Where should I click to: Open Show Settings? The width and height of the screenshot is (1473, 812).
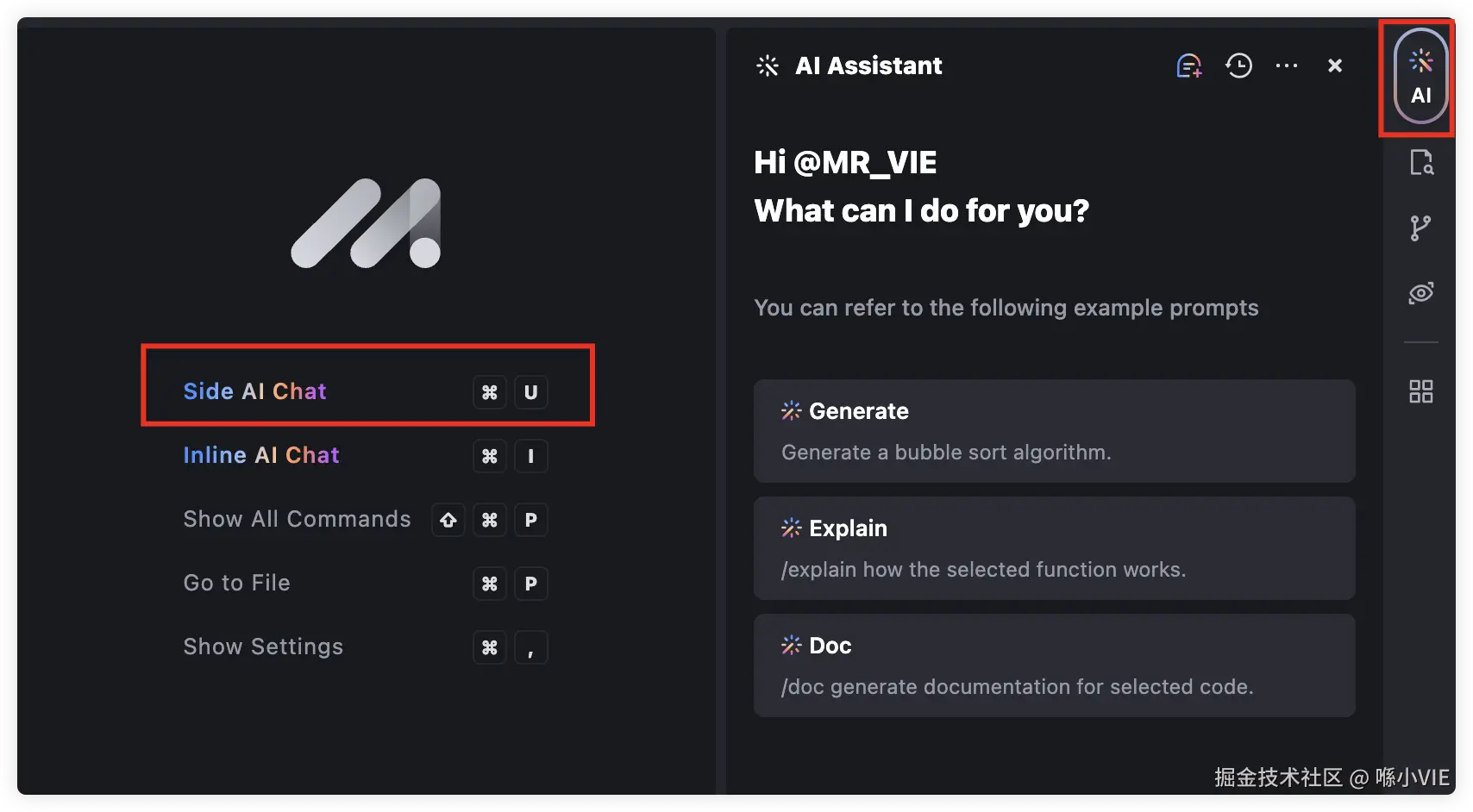click(263, 646)
